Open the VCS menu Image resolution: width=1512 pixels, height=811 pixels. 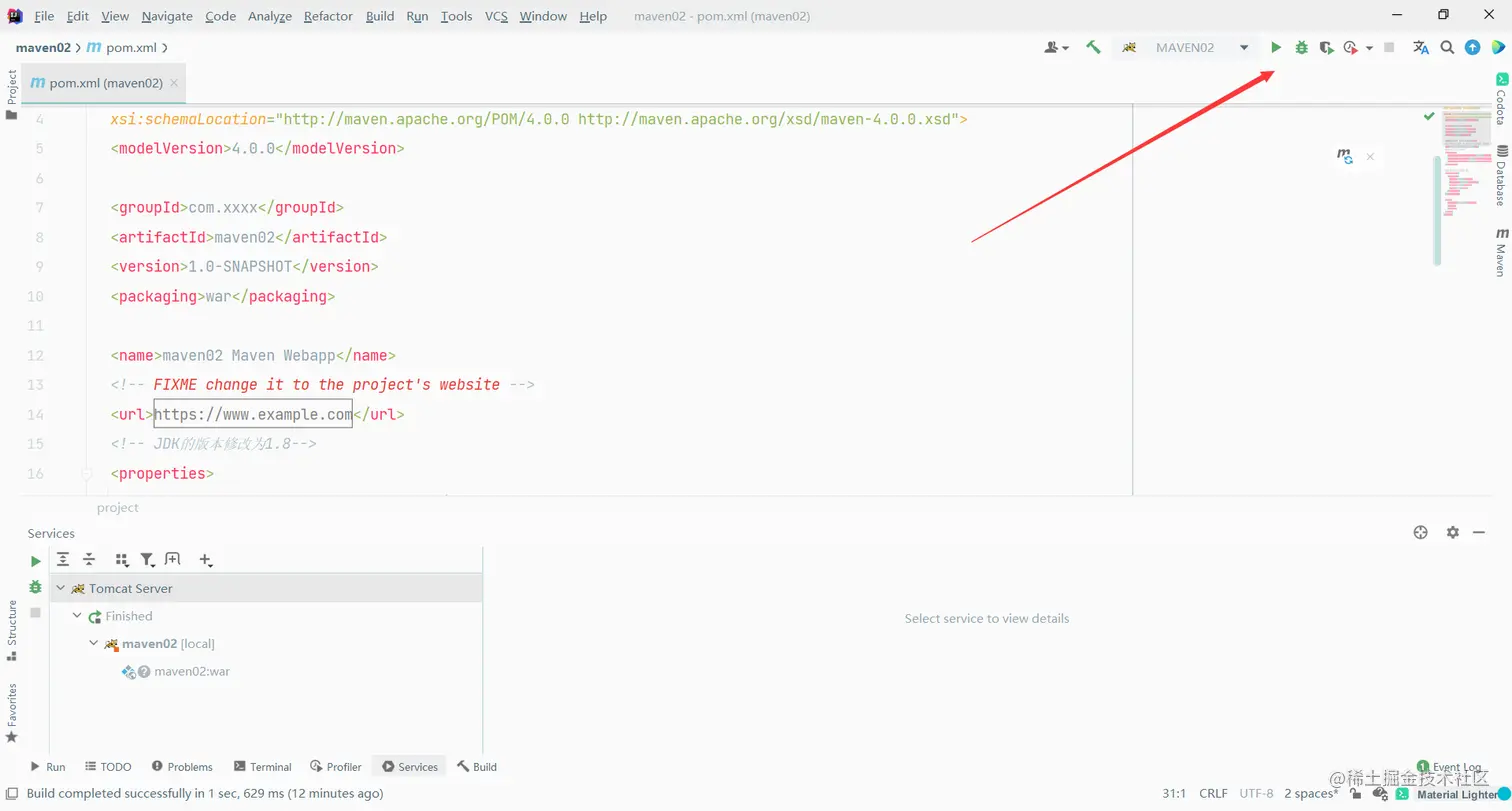point(496,16)
